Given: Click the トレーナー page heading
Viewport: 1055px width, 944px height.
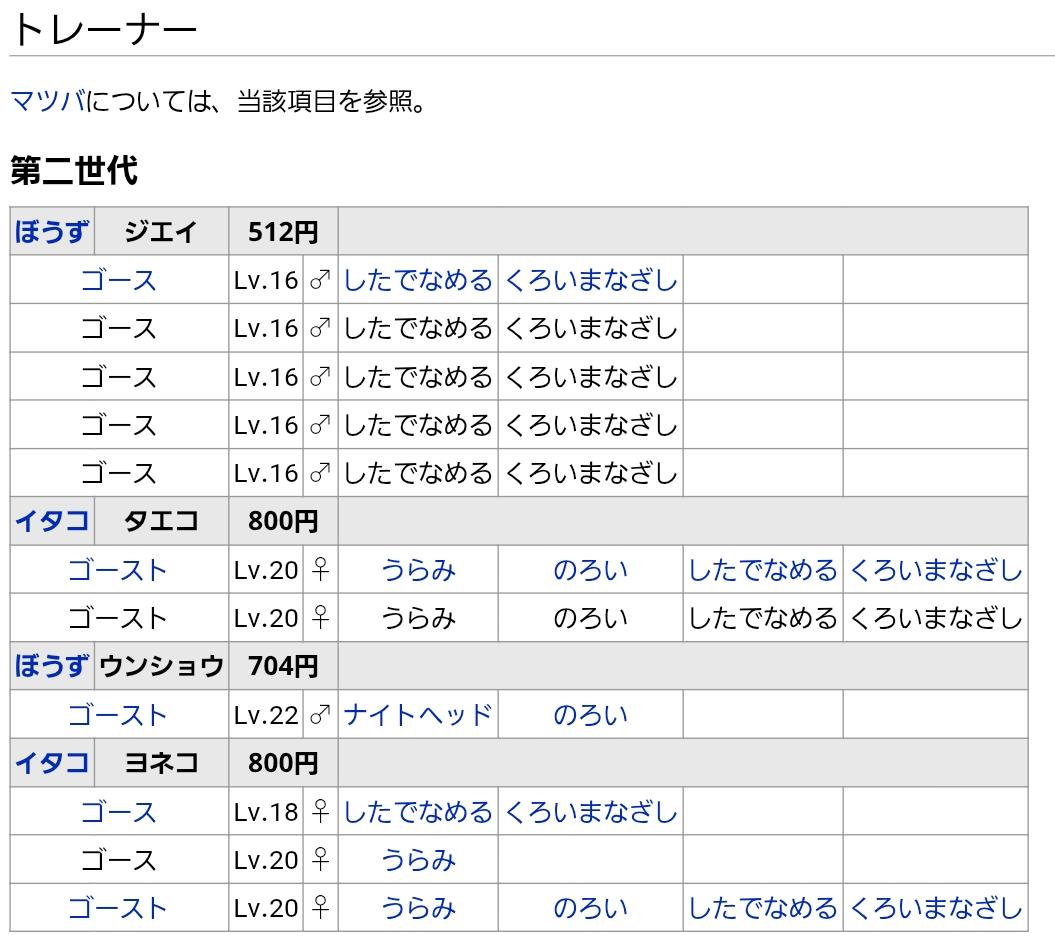Looking at the screenshot, I should point(104,29).
